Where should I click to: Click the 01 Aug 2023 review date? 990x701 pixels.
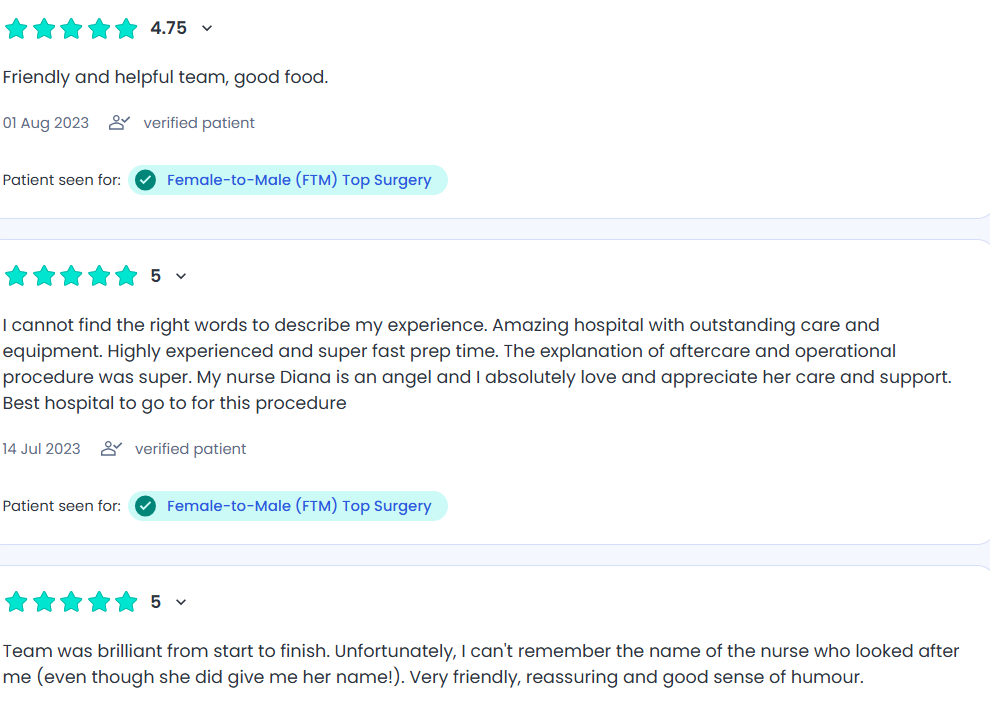click(46, 123)
